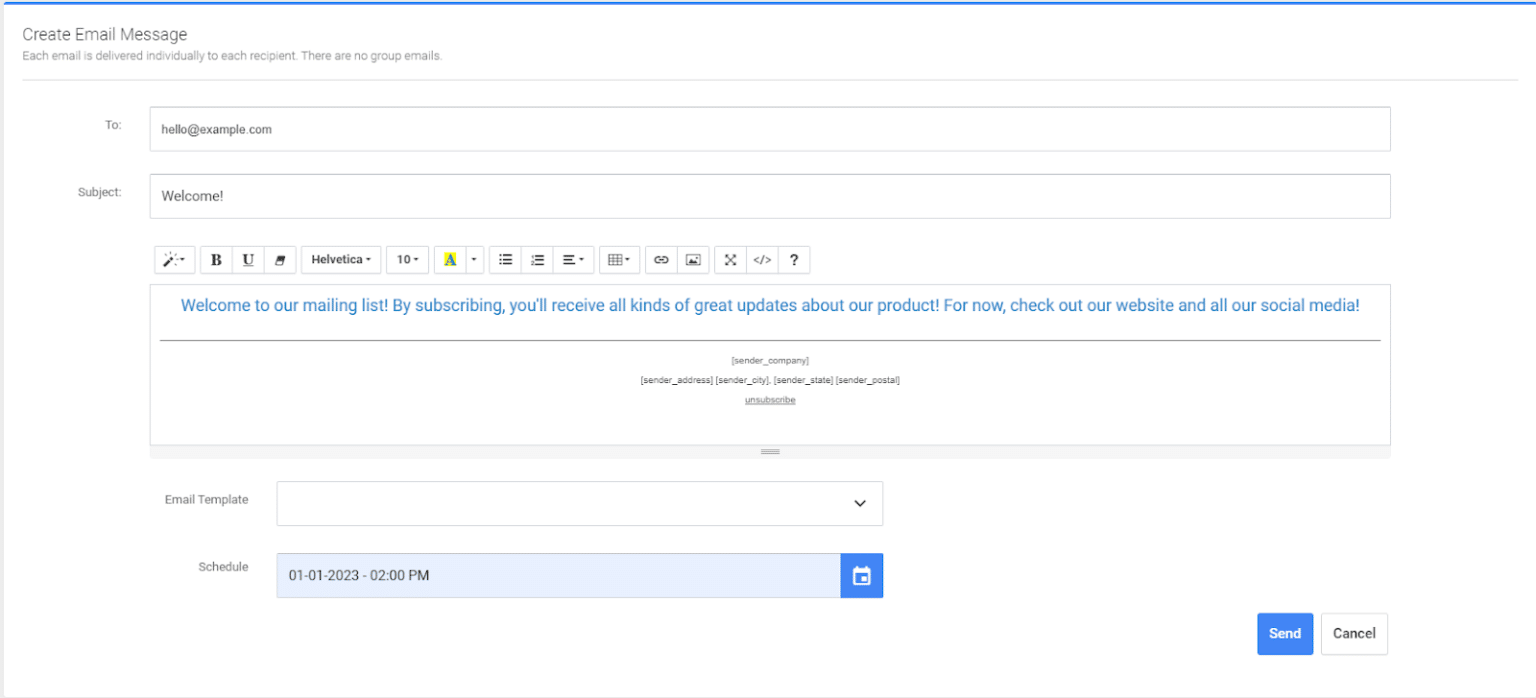Enable the unordered bullet list
The image size is (1536, 698).
pos(505,259)
